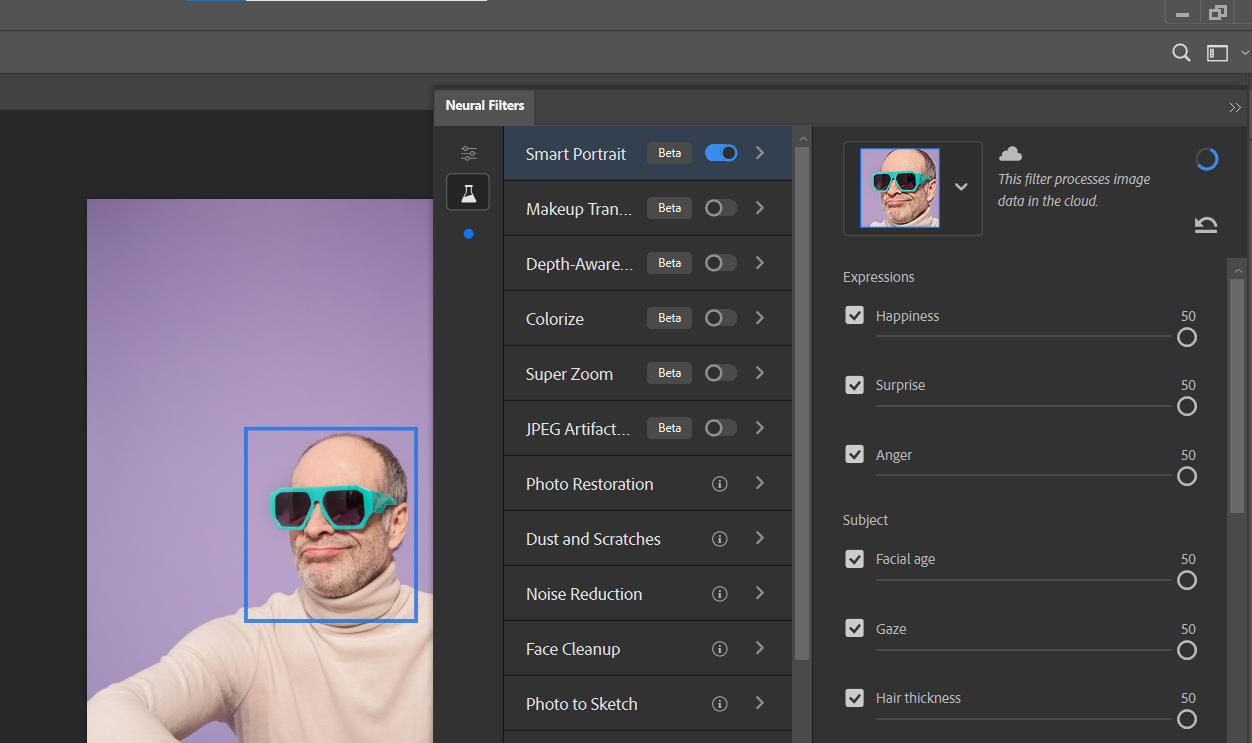This screenshot has height=743, width=1252.
Task: Select the beta filters flask icon
Action: [468, 192]
